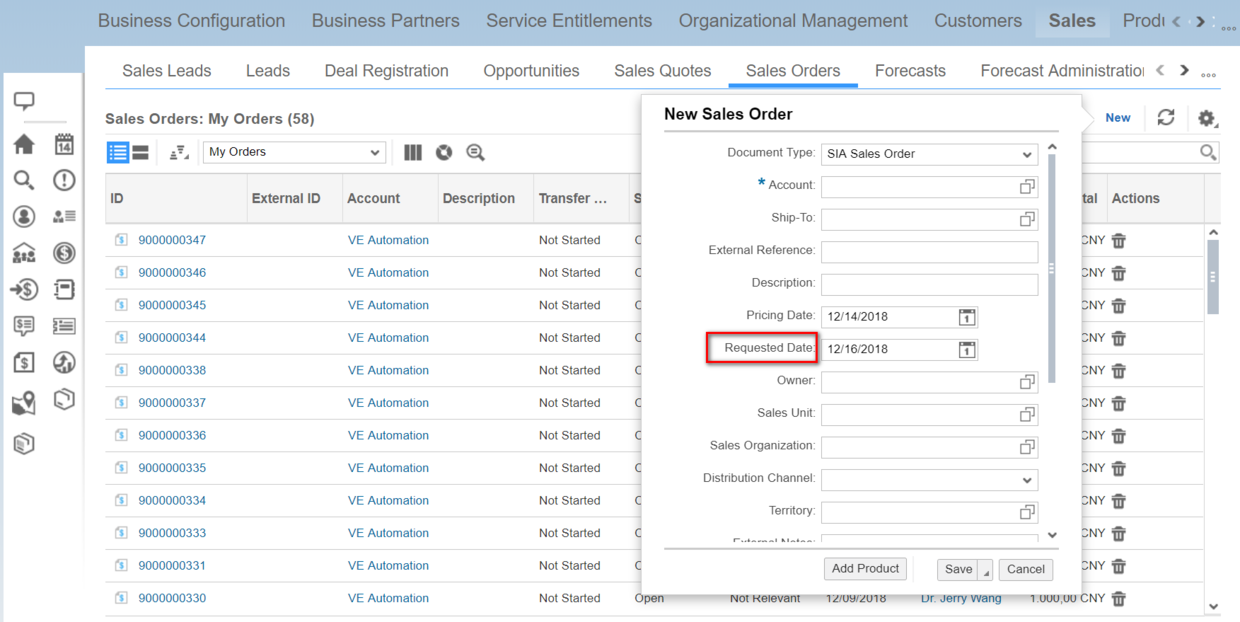This screenshot has height=622, width=1240.
Task: Click the column chooser icon in toolbar
Action: (x=413, y=152)
